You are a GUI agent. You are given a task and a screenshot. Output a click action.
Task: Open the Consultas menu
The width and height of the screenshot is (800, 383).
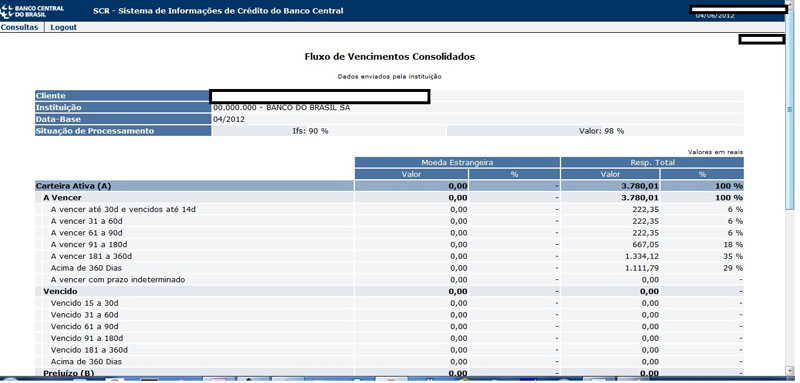pyautogui.click(x=19, y=28)
